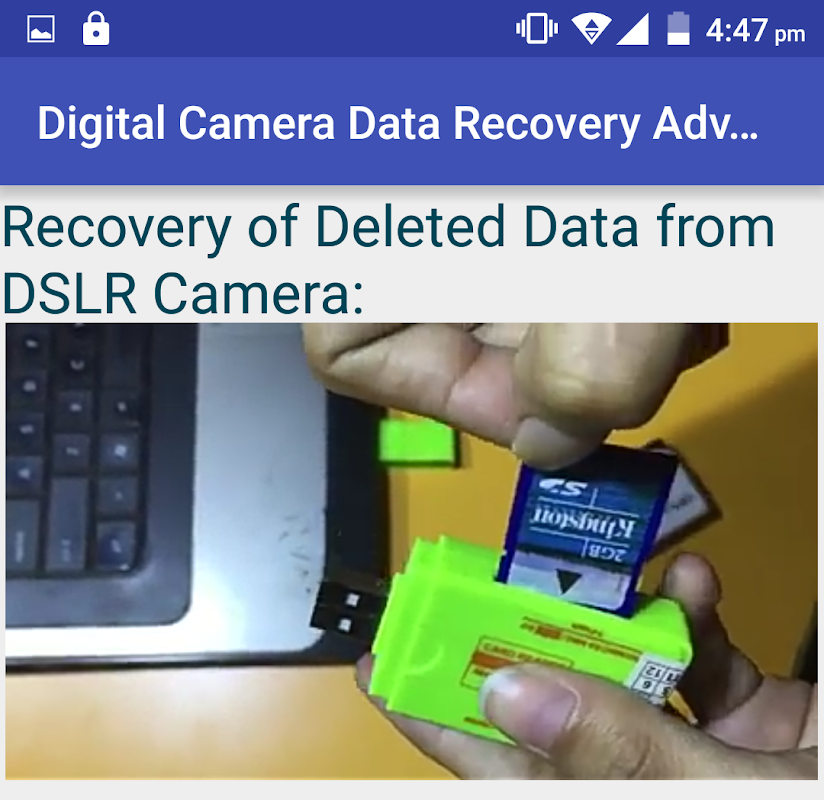Tap the Kingston SD card in photo
The image size is (824, 800).
click(587, 528)
